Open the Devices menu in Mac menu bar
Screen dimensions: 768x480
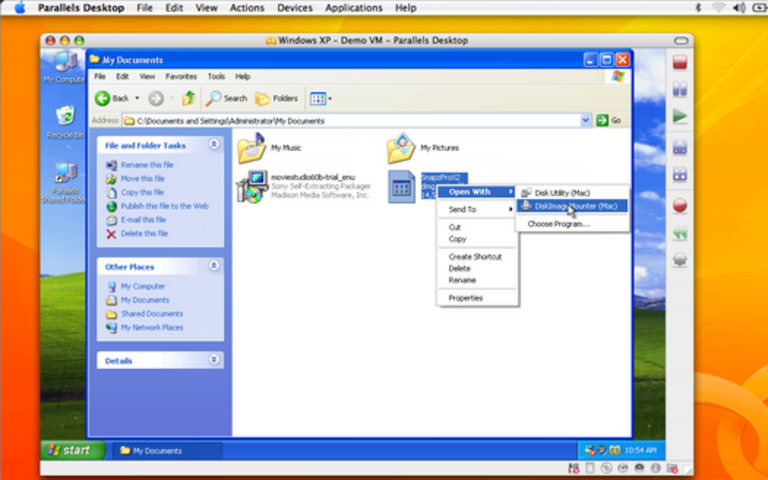(x=294, y=8)
